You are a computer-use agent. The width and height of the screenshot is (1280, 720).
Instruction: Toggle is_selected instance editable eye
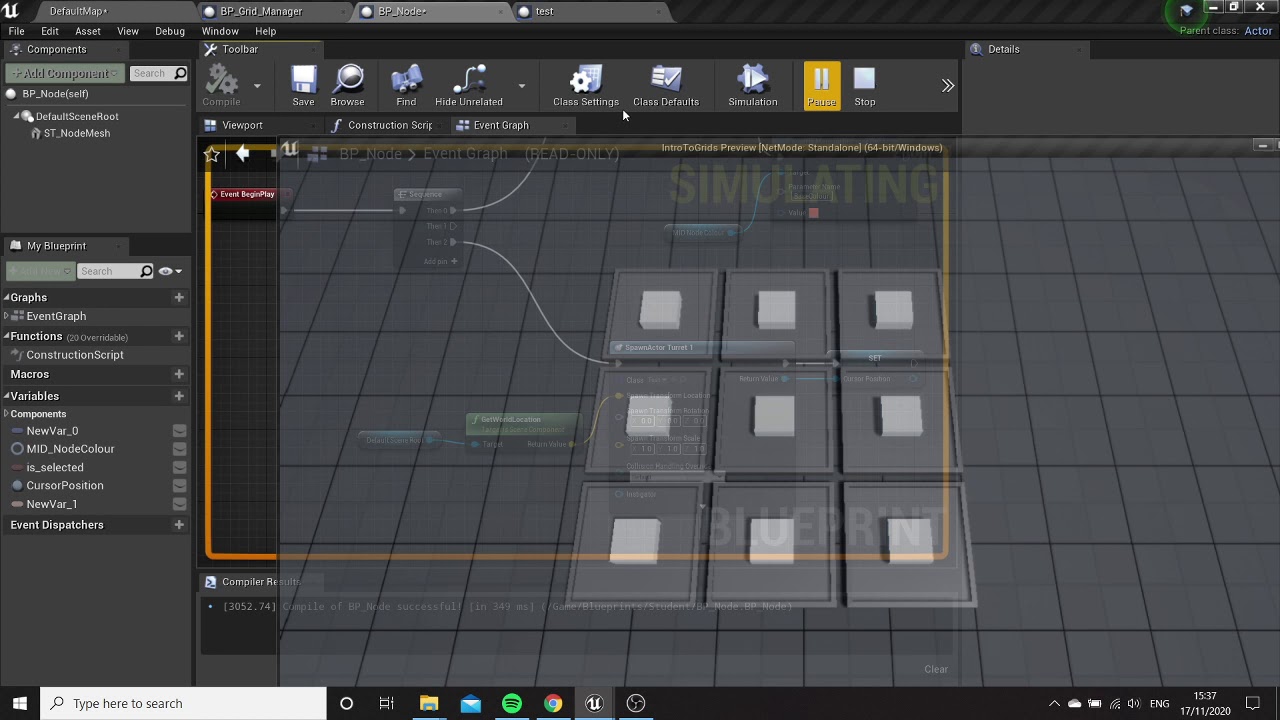(x=179, y=467)
